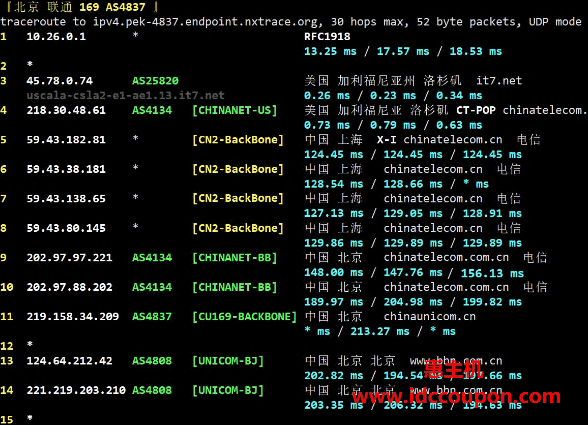Select the [CN2-BackBone] tag on hop 5

click(x=238, y=140)
